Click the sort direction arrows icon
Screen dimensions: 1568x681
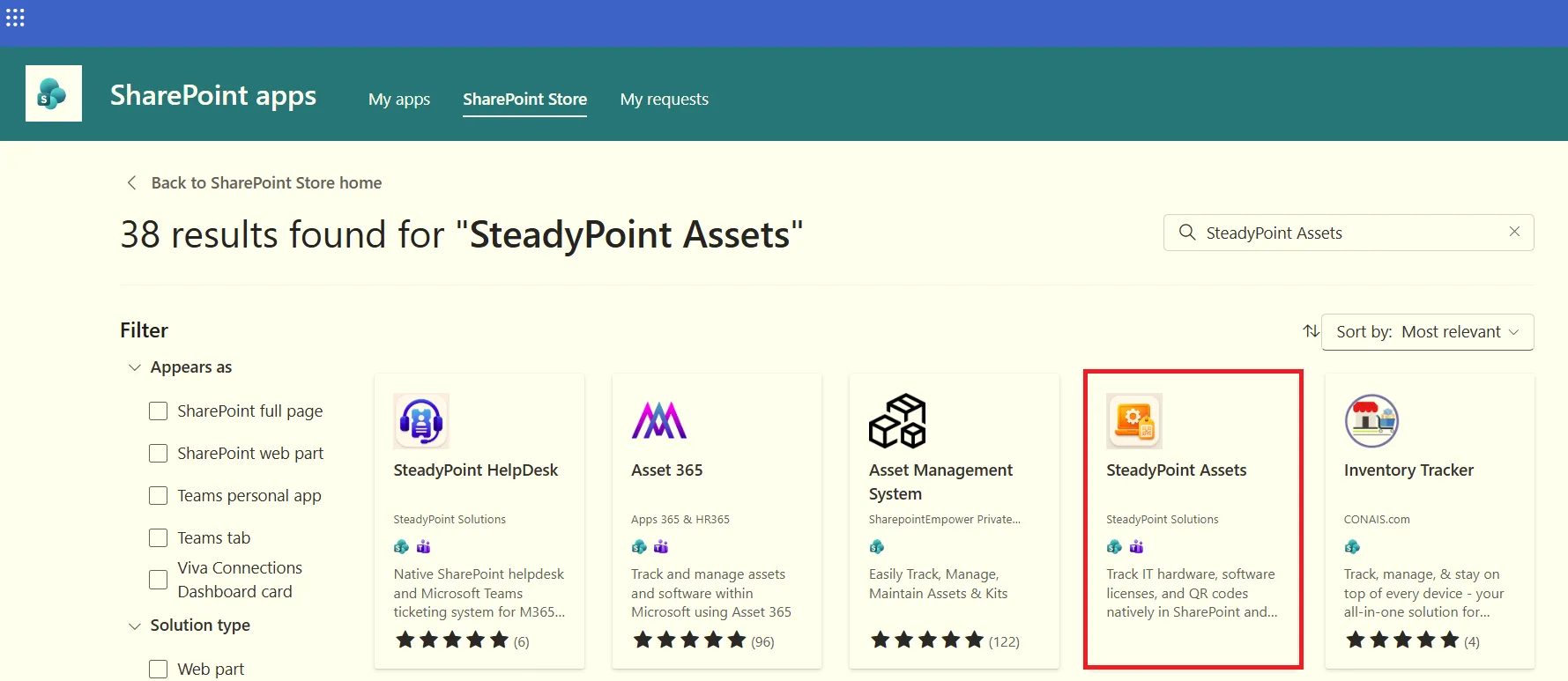click(x=1311, y=331)
